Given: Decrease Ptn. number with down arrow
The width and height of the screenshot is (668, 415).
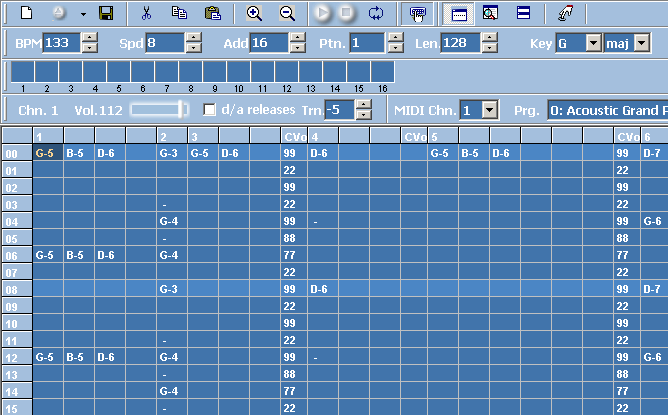Looking at the screenshot, I should click(x=396, y=48).
